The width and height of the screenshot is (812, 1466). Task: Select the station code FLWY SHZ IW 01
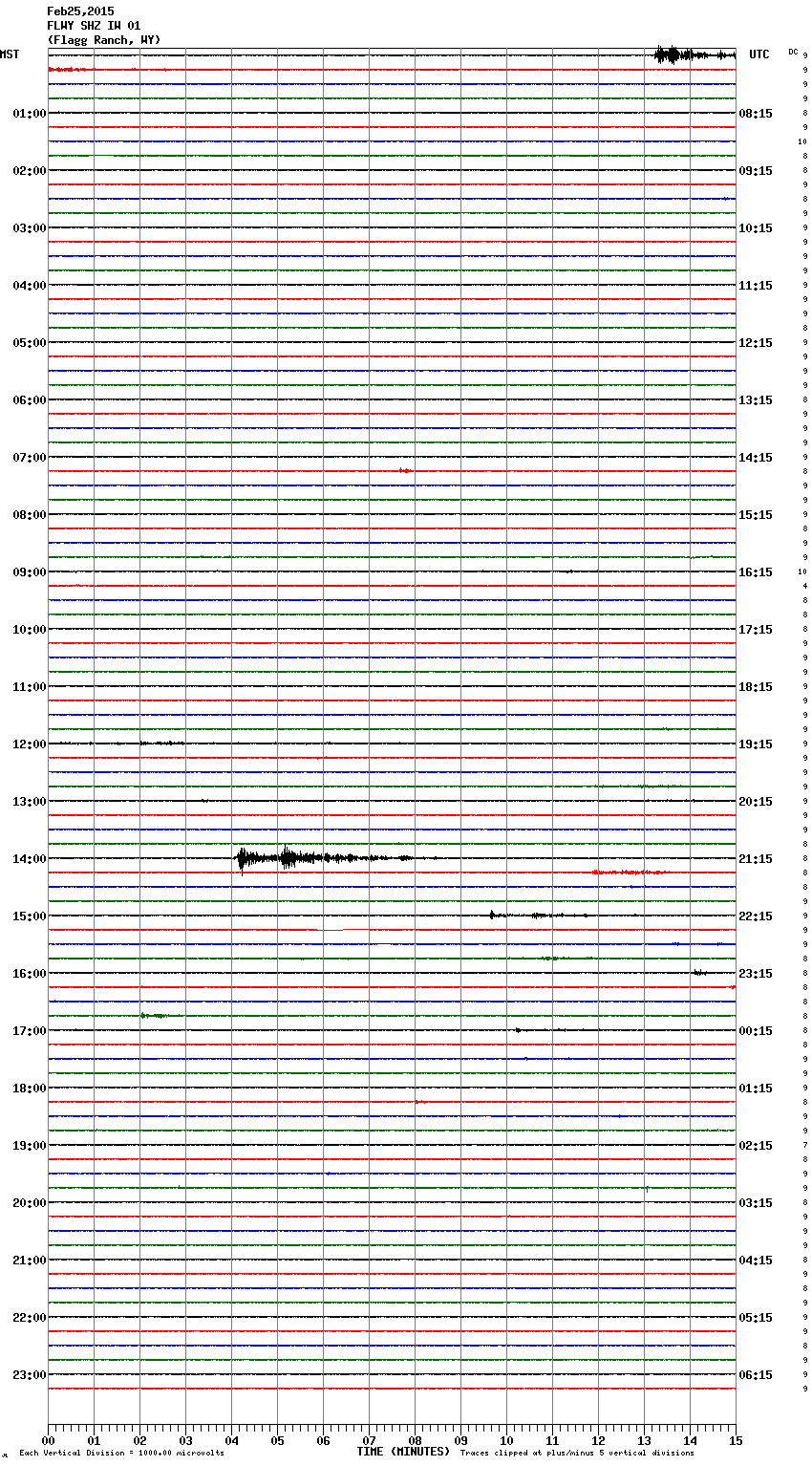tap(94, 26)
